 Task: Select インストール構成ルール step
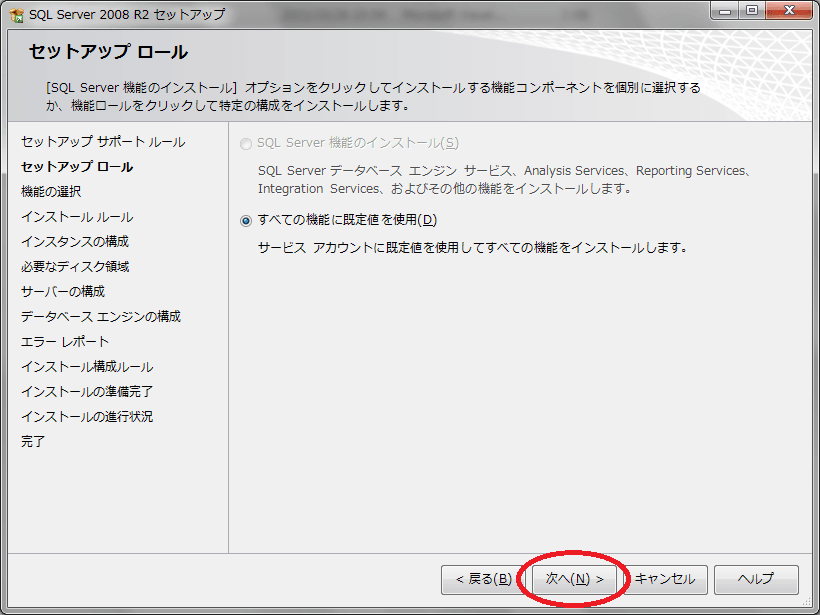[x=87, y=366]
